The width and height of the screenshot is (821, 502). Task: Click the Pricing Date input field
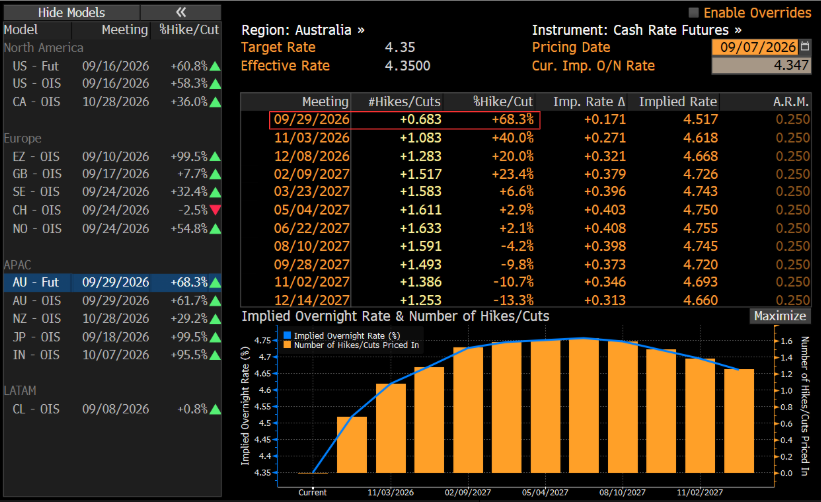pos(755,47)
